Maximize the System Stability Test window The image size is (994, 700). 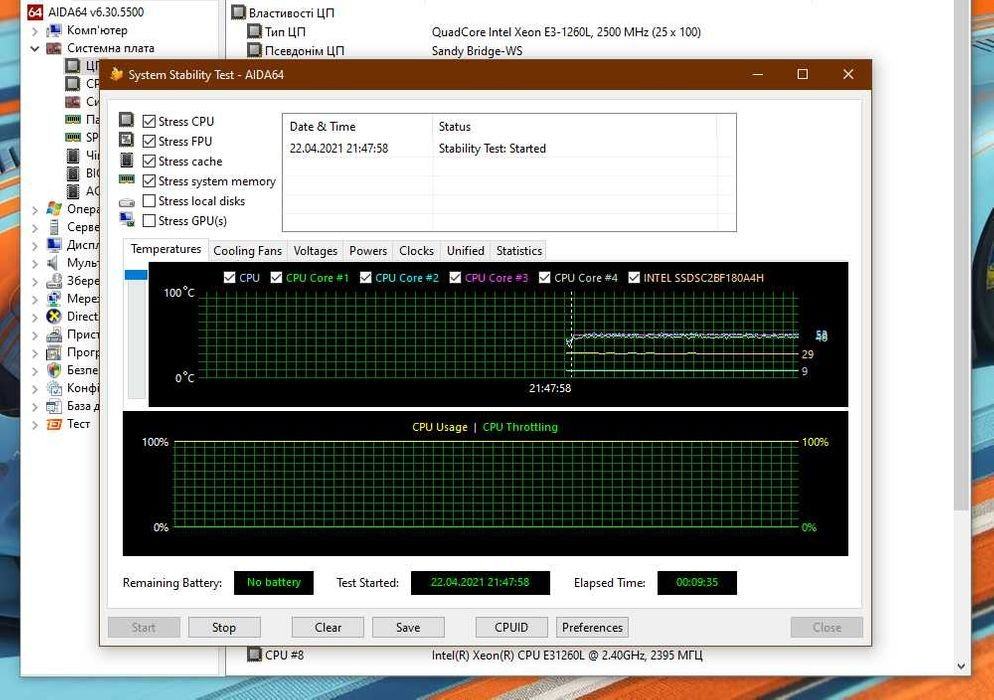point(803,74)
